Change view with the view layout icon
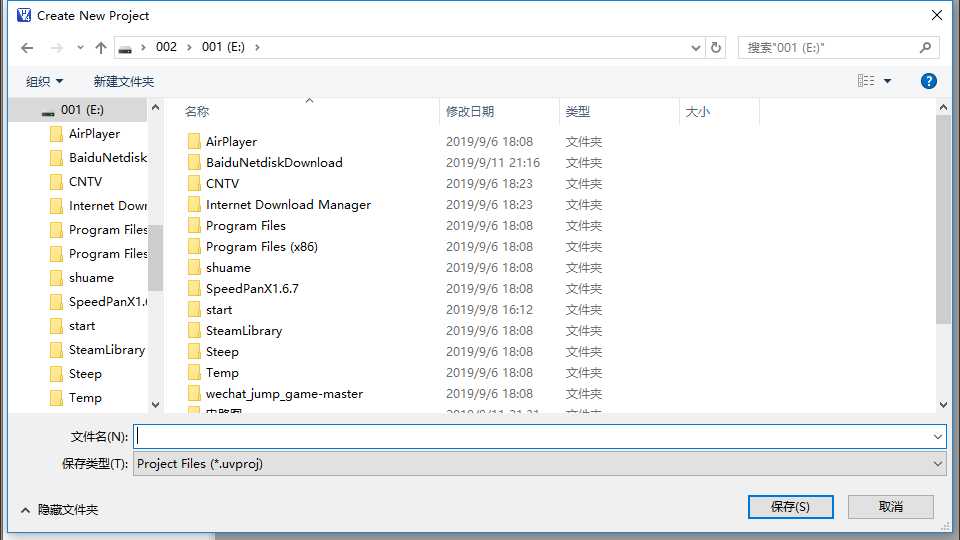This screenshot has width=960, height=540. pyautogui.click(x=866, y=81)
